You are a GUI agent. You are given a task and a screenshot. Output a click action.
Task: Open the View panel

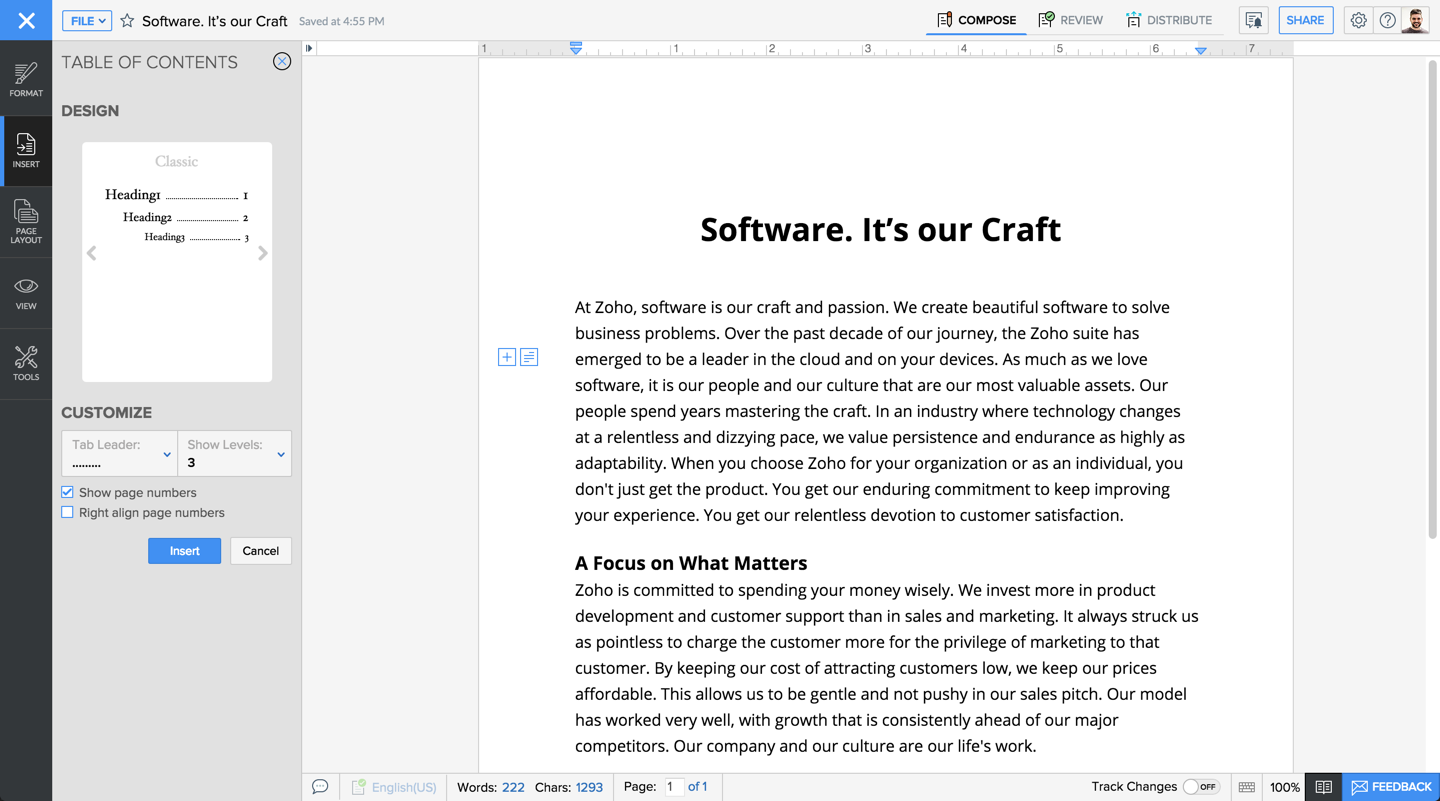26,292
